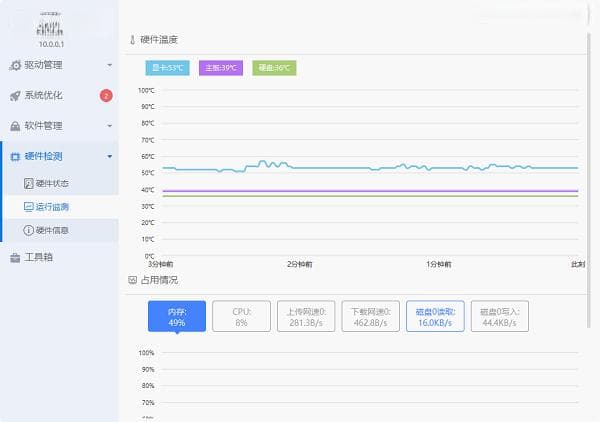This screenshot has height=422, width=600.
Task: Click the 占用情况 section heading text
Action: coord(159,280)
